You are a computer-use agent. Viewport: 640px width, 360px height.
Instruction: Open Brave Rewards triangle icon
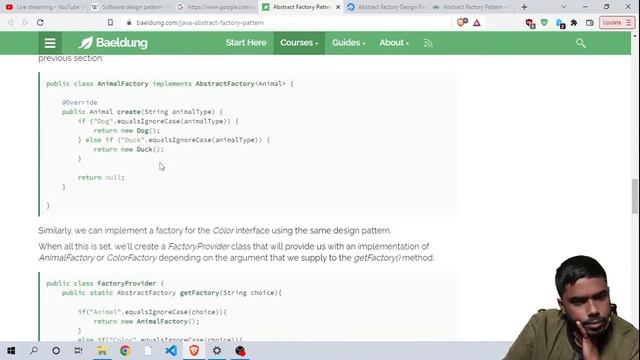[476, 23]
